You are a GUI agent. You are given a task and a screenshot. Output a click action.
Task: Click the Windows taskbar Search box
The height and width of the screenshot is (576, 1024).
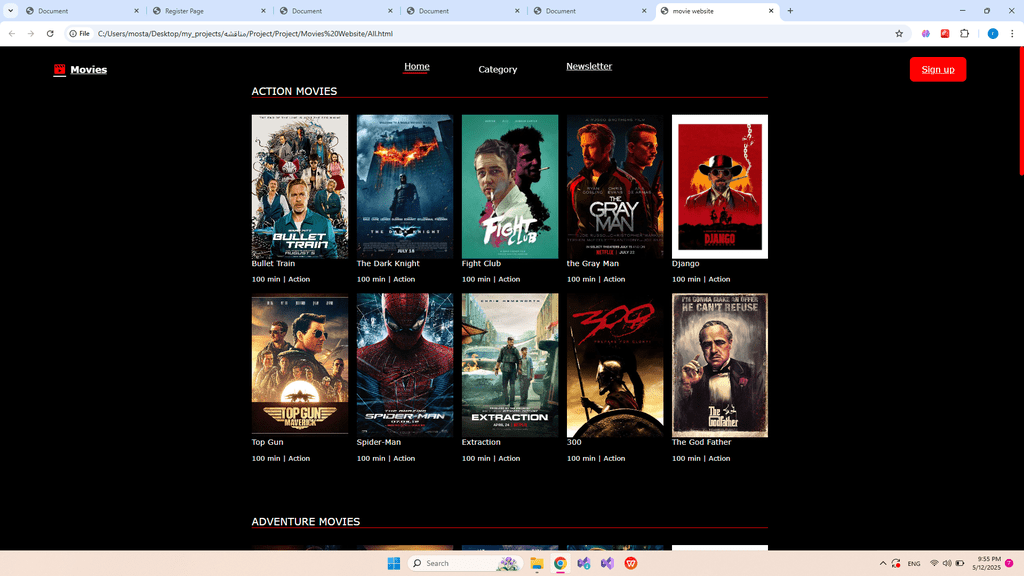point(465,563)
